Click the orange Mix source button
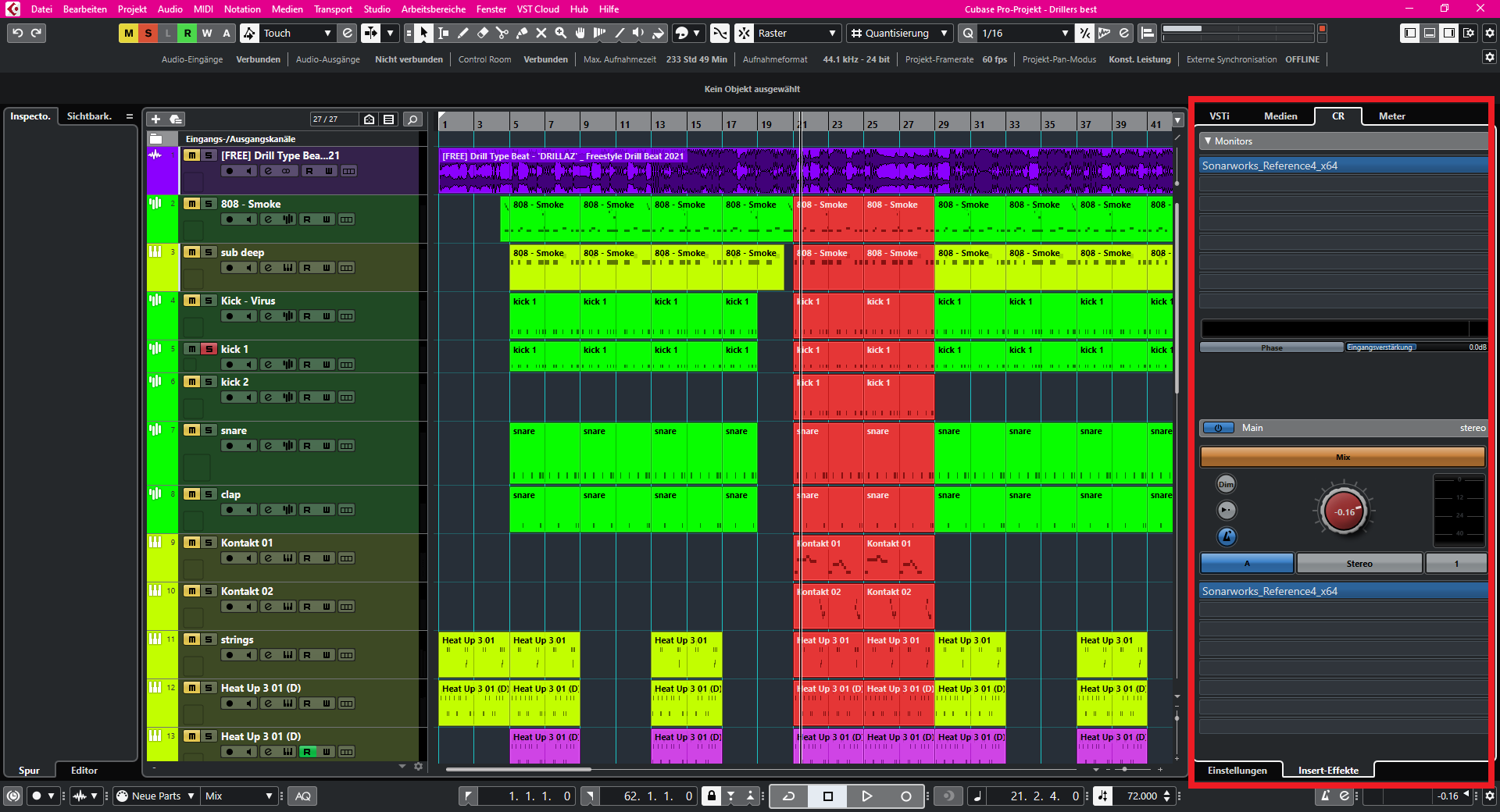This screenshot has width=1500, height=812. [1342, 457]
